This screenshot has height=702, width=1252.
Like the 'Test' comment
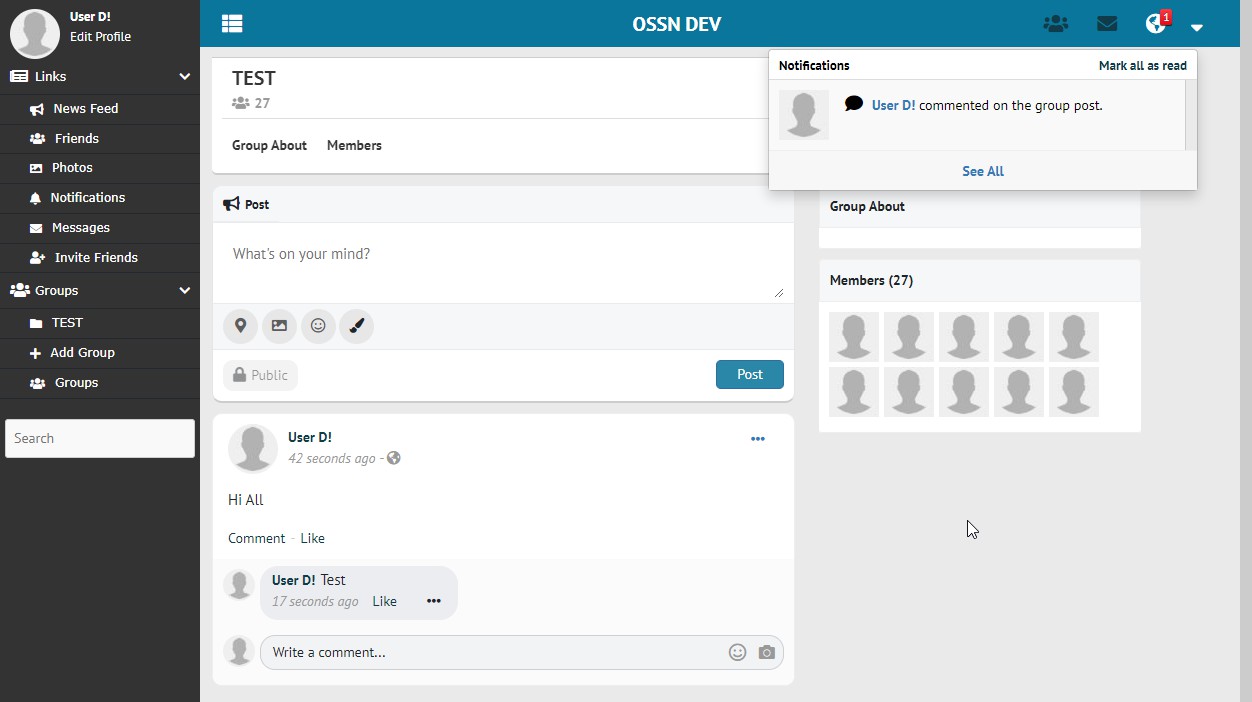[384, 601]
